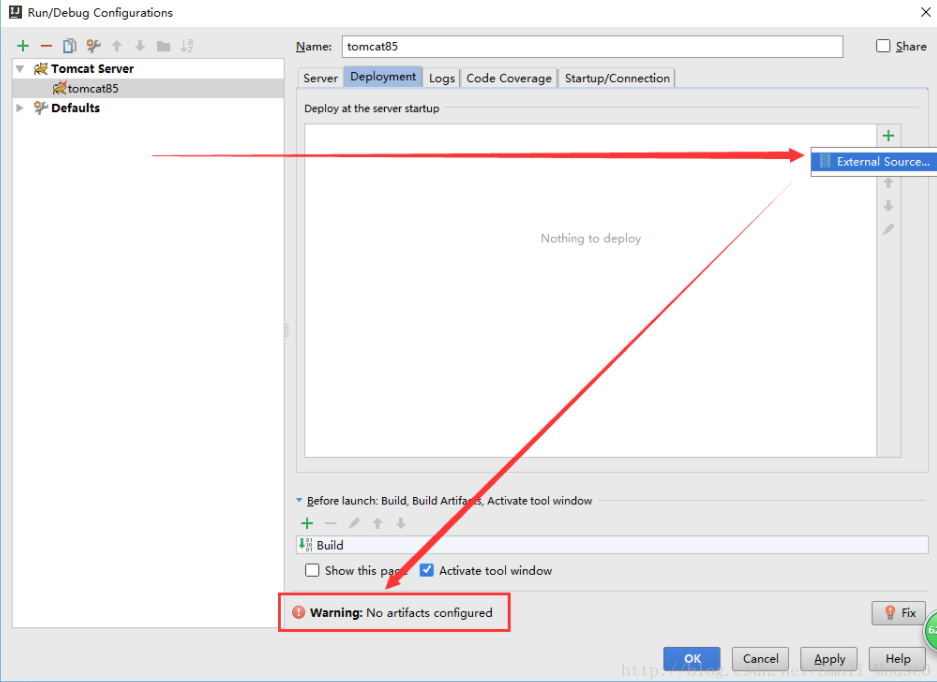Toggle the Share checkbox
Viewport: 937px width, 682px height.
tap(883, 46)
